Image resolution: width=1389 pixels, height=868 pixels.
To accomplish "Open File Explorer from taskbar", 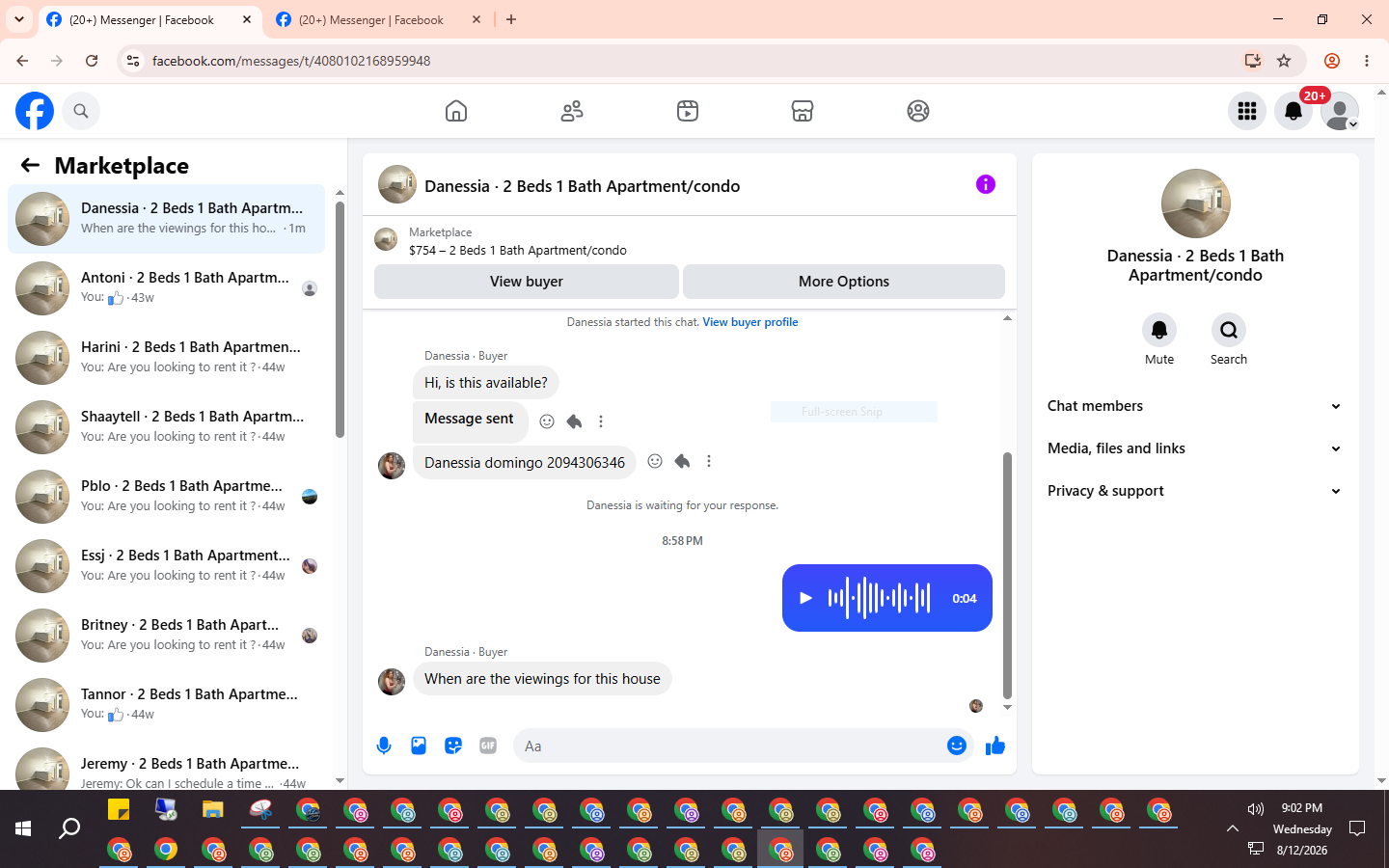I will (213, 810).
